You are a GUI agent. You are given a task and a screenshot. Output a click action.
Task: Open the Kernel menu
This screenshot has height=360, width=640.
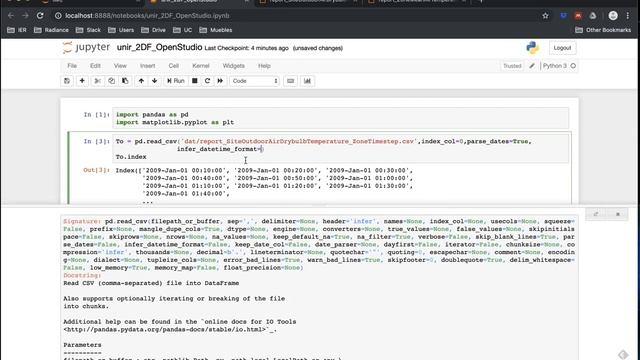(201, 66)
